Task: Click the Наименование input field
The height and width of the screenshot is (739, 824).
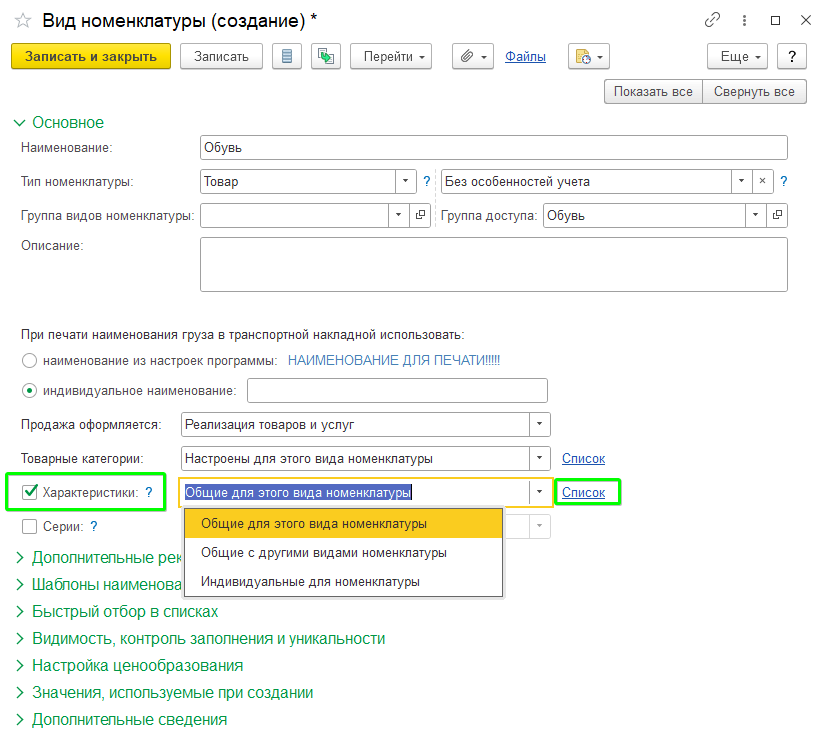Action: pos(493,148)
